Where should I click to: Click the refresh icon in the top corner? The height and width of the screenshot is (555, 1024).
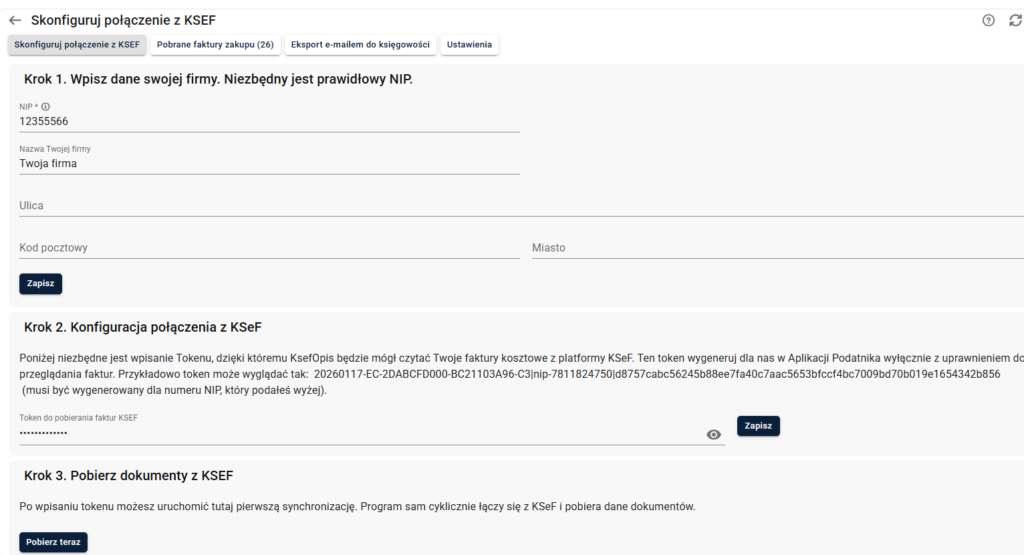[1015, 20]
